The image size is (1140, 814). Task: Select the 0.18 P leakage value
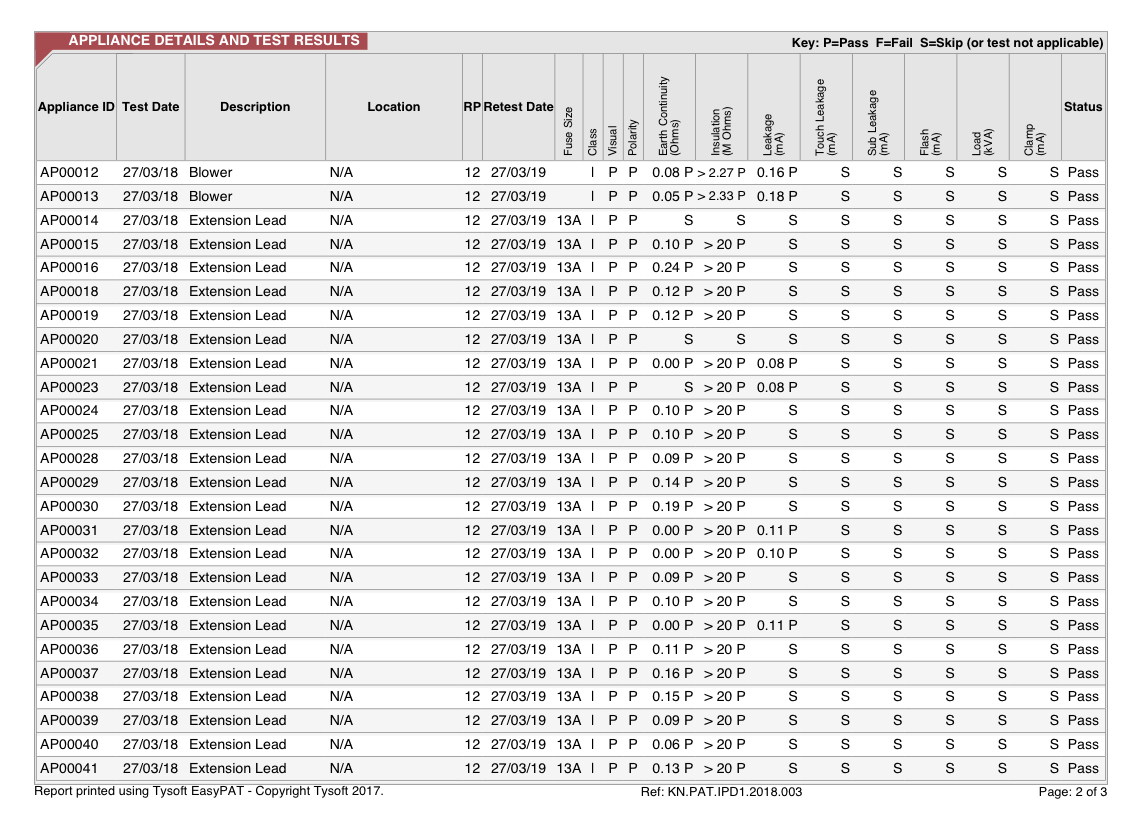(x=777, y=196)
